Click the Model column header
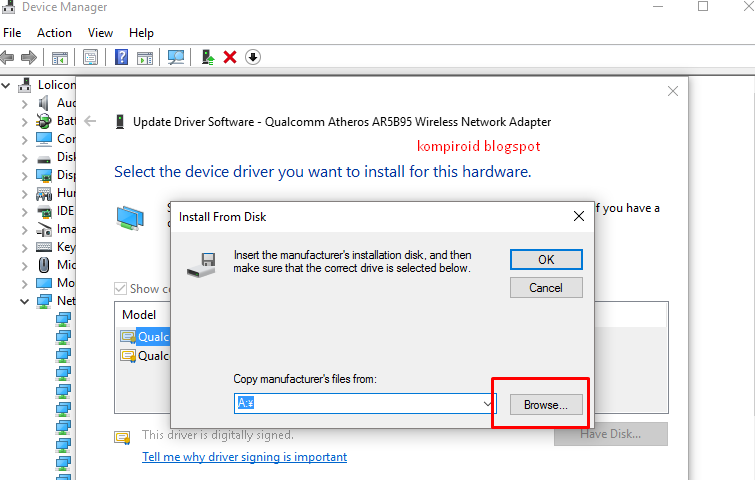755x480 pixels. (x=139, y=314)
